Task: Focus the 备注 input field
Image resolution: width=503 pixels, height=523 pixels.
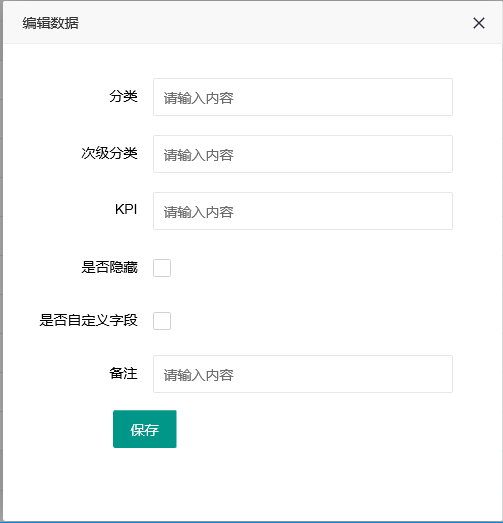Action: (303, 374)
